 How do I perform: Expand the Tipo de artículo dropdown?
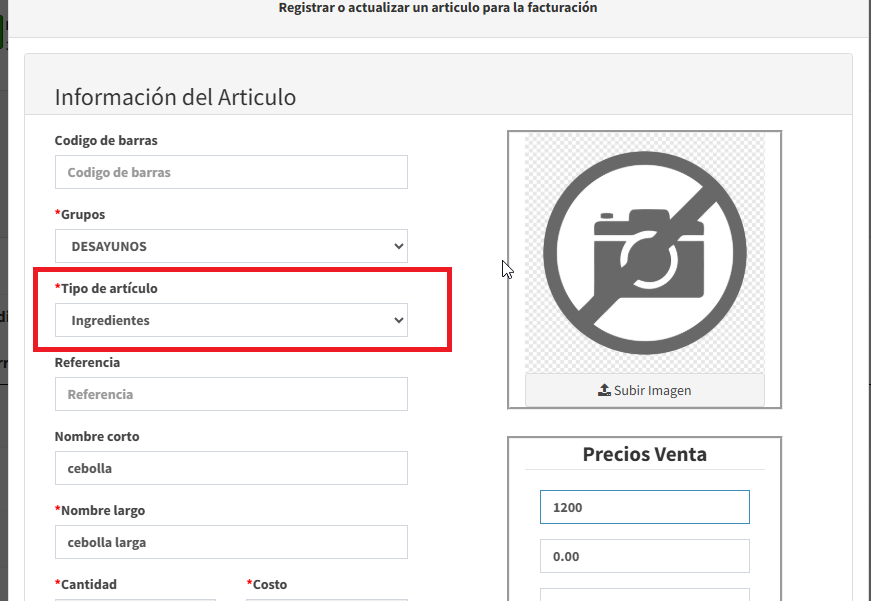point(231,320)
